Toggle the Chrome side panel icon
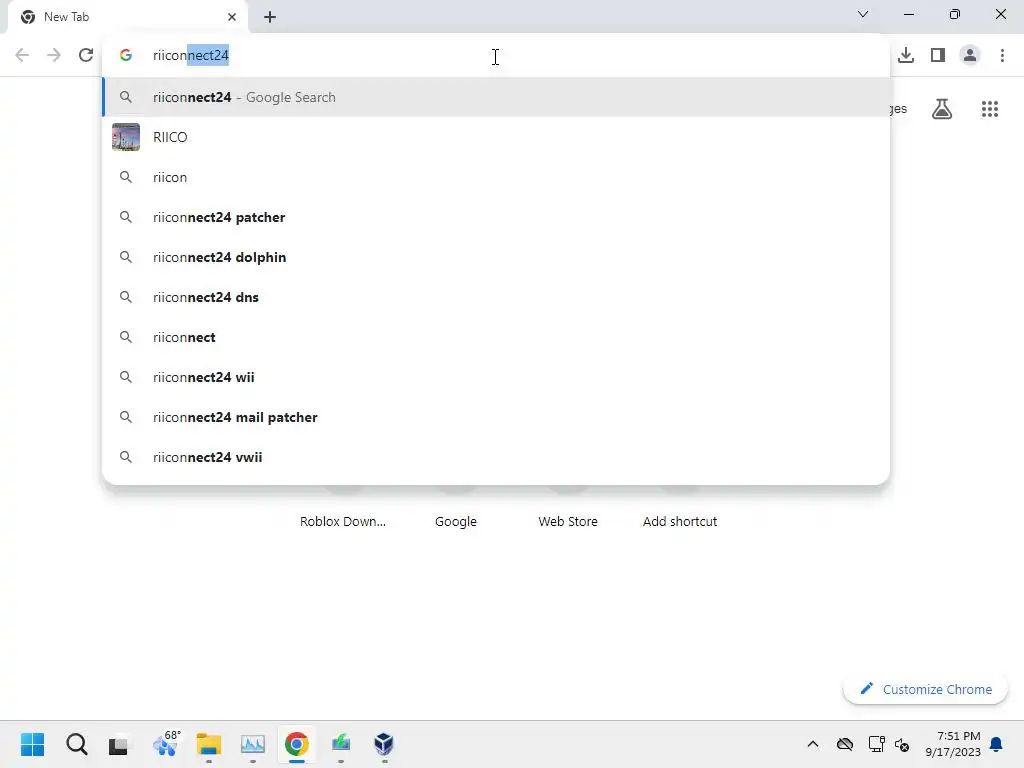Image resolution: width=1024 pixels, height=768 pixels. click(x=938, y=55)
